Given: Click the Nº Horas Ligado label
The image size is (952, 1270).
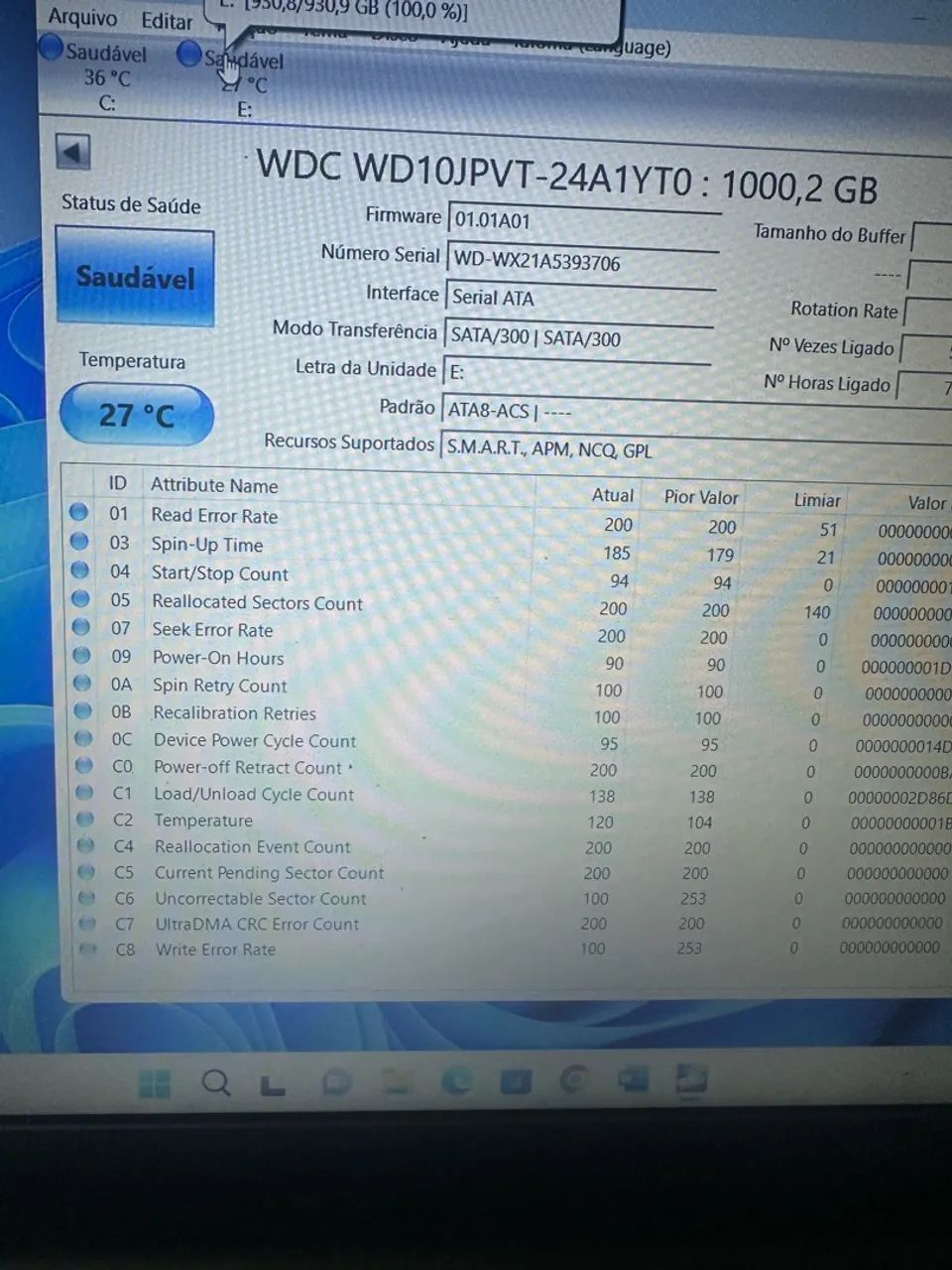Looking at the screenshot, I should 827,383.
